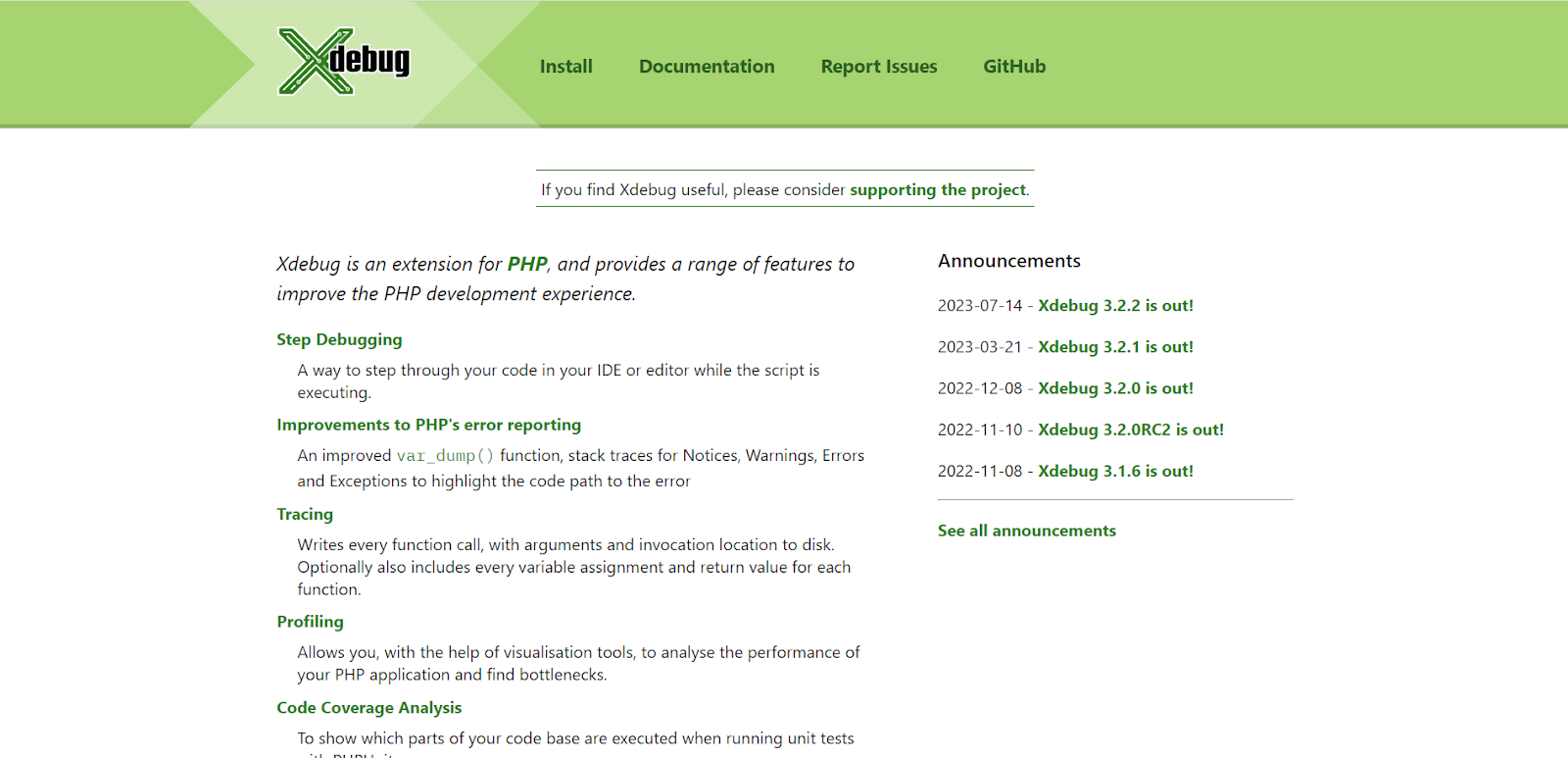Screen dimensions: 1568x758
Task: Click See all announcements
Action: tap(1026, 531)
